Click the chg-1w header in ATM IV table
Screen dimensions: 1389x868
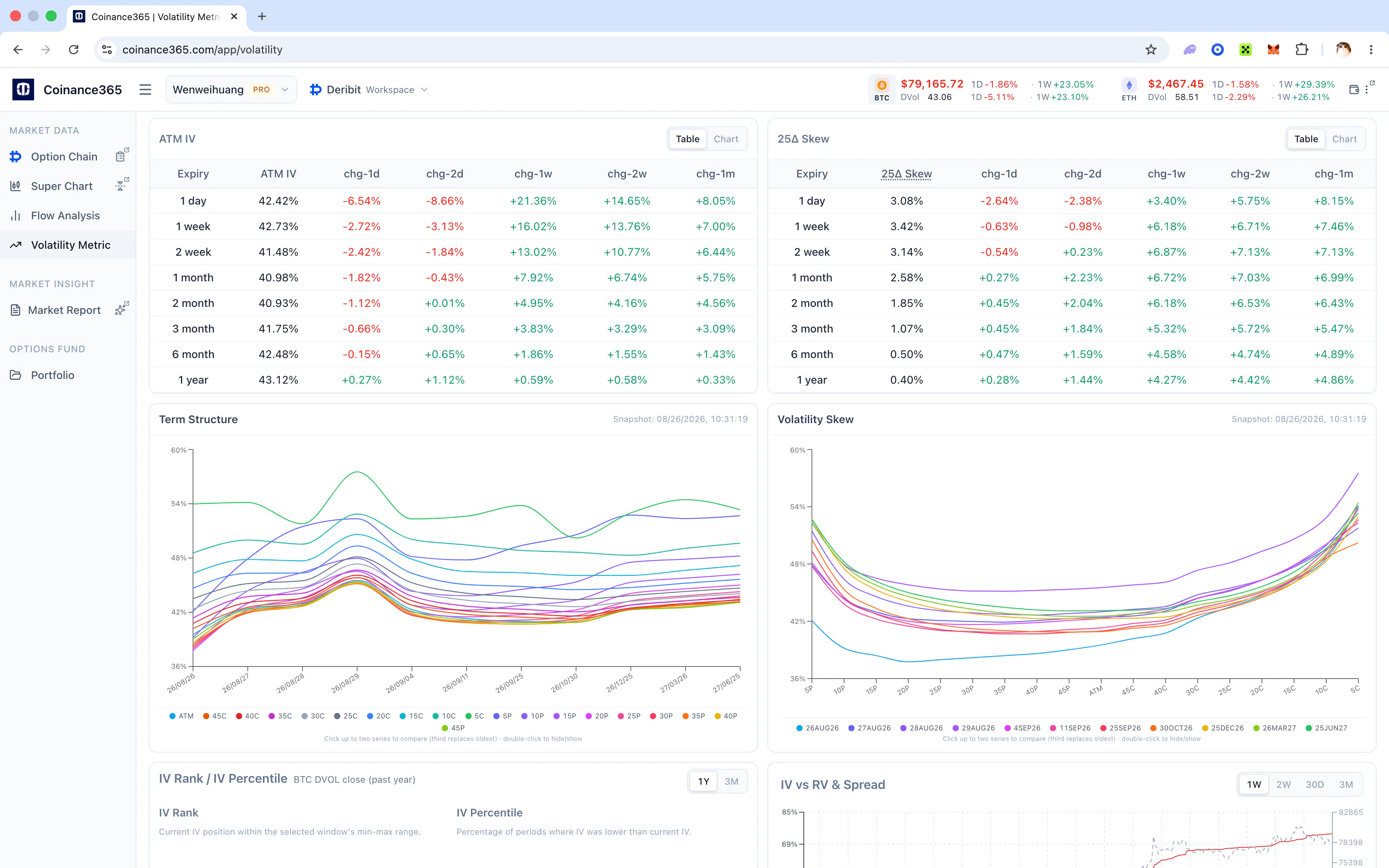pyautogui.click(x=533, y=173)
